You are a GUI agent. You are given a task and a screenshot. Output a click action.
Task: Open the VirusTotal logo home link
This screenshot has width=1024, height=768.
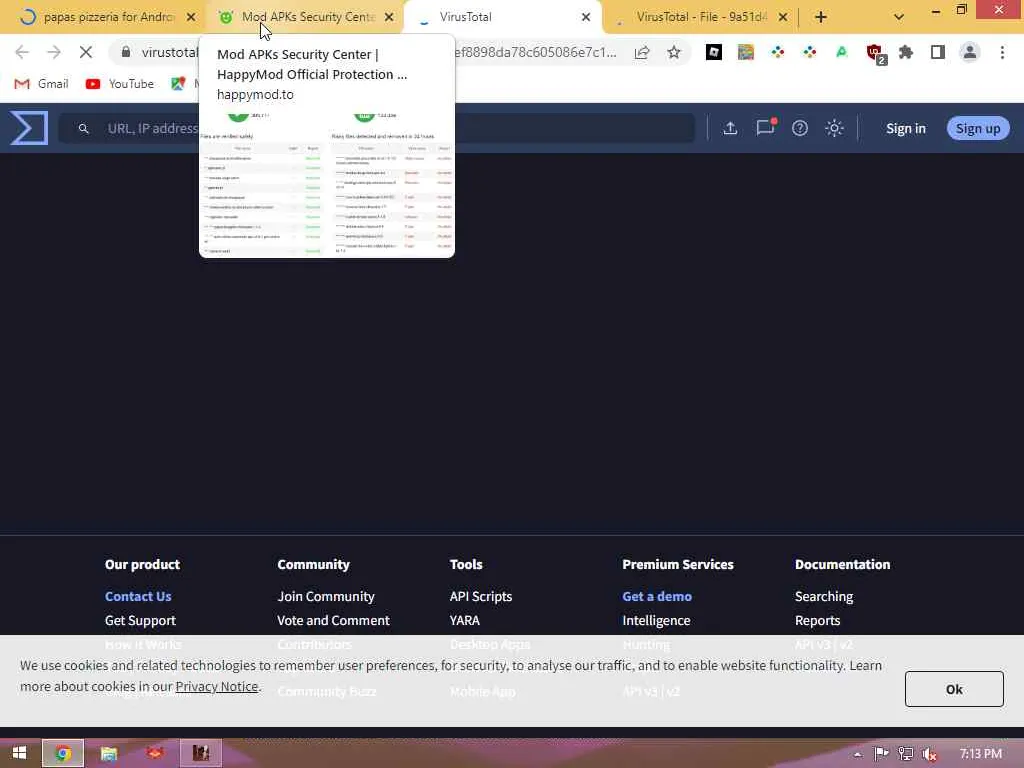tap(29, 128)
